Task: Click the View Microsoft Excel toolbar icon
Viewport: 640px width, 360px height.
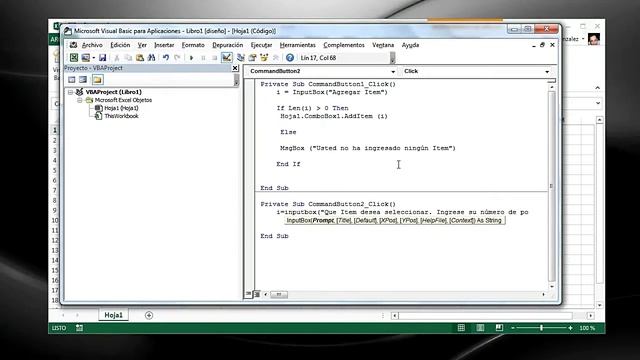Action: (x=73, y=58)
